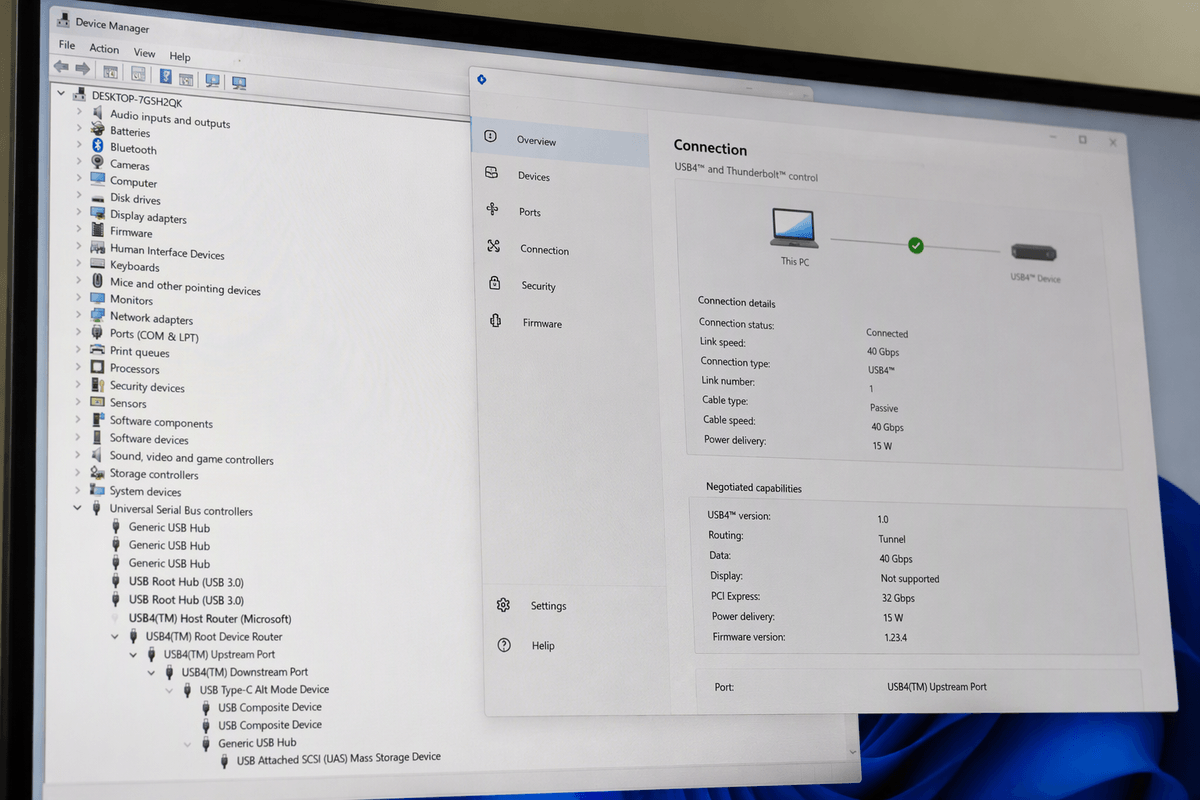Viewport: 1200px width, 800px height.
Task: Select the Print queues printer icon
Action: (x=97, y=350)
